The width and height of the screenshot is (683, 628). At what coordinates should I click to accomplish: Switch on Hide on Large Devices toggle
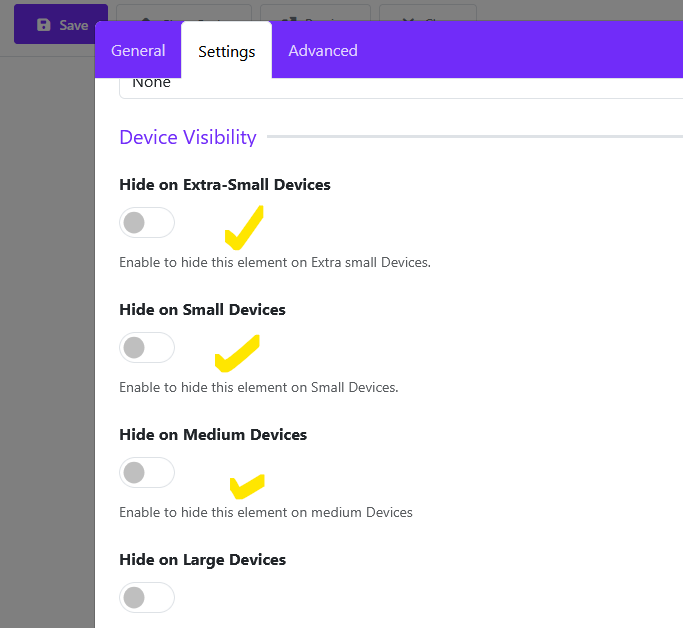pyautogui.click(x=147, y=597)
